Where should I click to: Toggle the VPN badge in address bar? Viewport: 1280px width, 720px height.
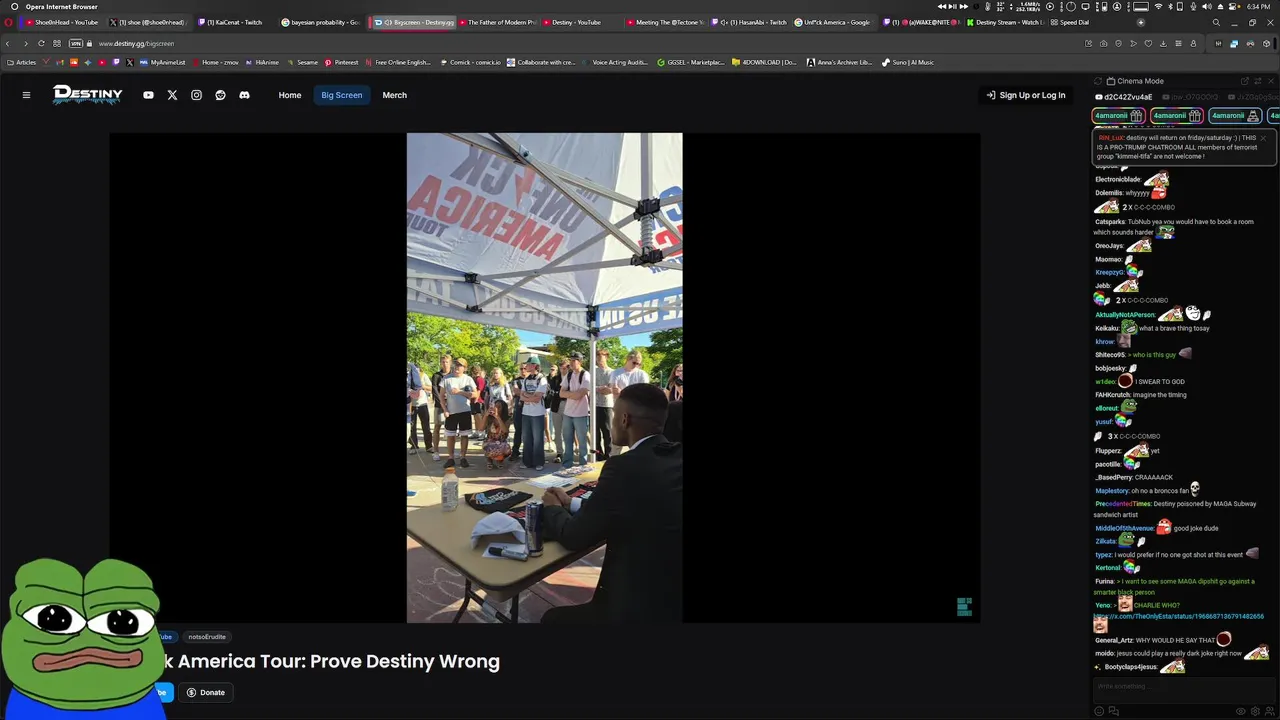pos(75,44)
